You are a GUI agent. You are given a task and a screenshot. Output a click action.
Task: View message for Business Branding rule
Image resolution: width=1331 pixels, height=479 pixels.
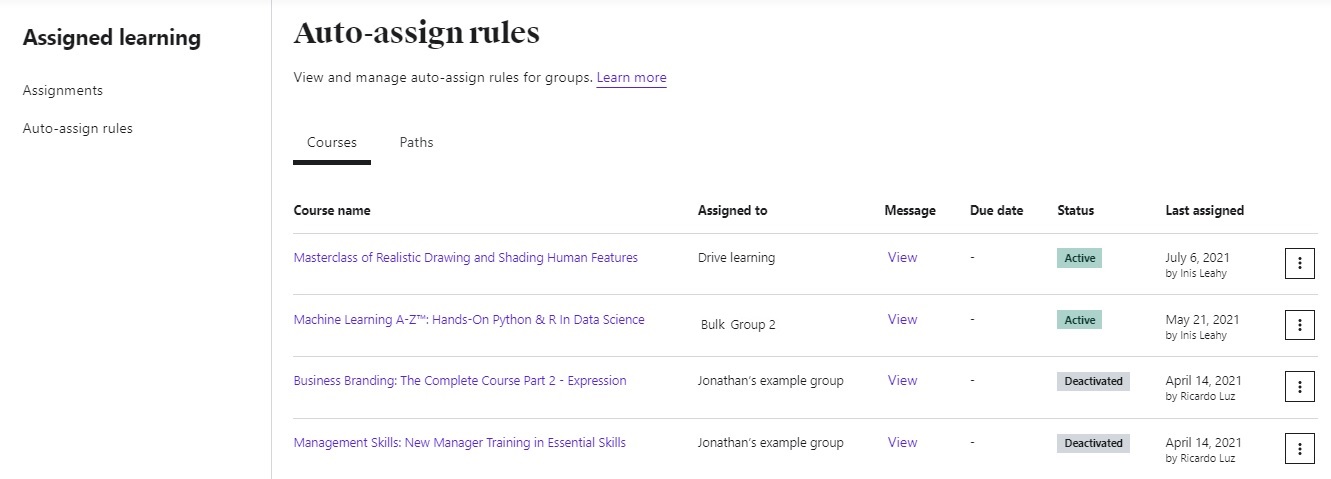(902, 381)
